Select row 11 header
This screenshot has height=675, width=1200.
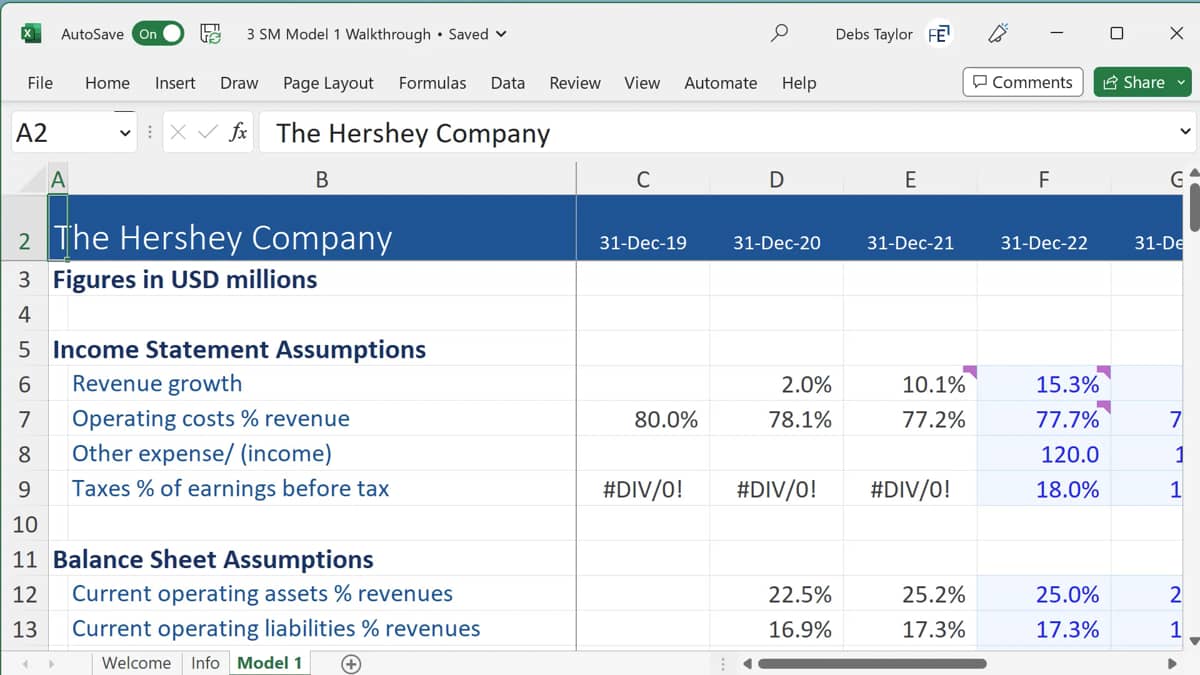pyautogui.click(x=24, y=559)
